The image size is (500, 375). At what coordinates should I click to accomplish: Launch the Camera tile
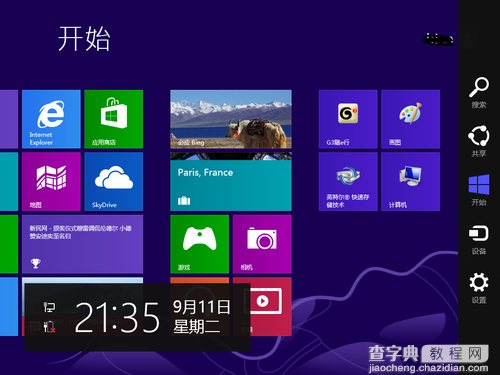262,244
